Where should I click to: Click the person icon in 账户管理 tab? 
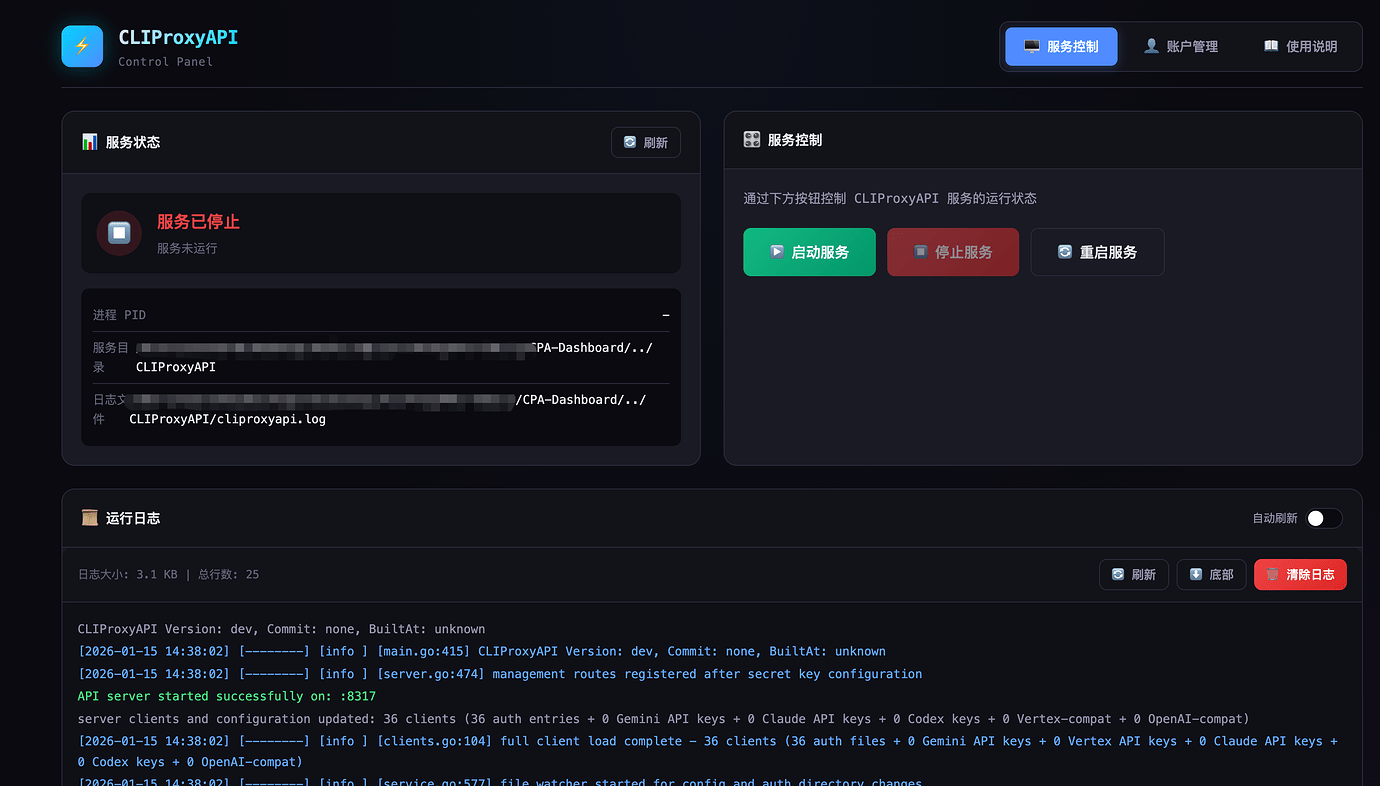pos(1151,46)
